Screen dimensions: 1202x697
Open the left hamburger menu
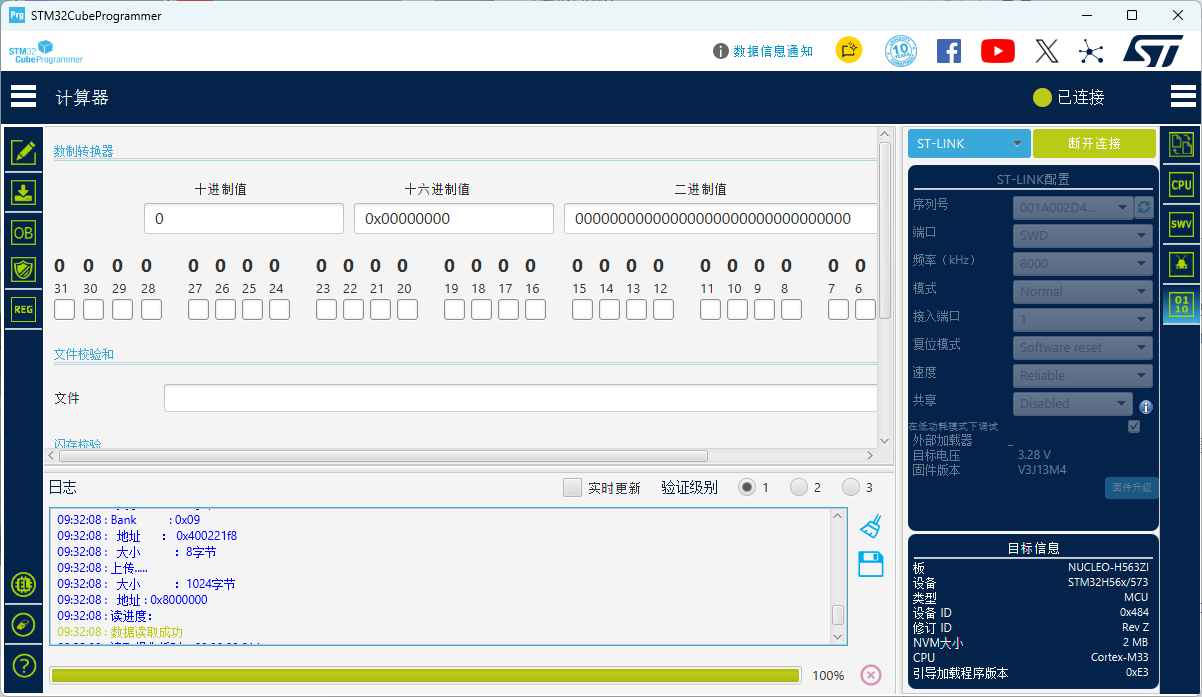[x=24, y=97]
